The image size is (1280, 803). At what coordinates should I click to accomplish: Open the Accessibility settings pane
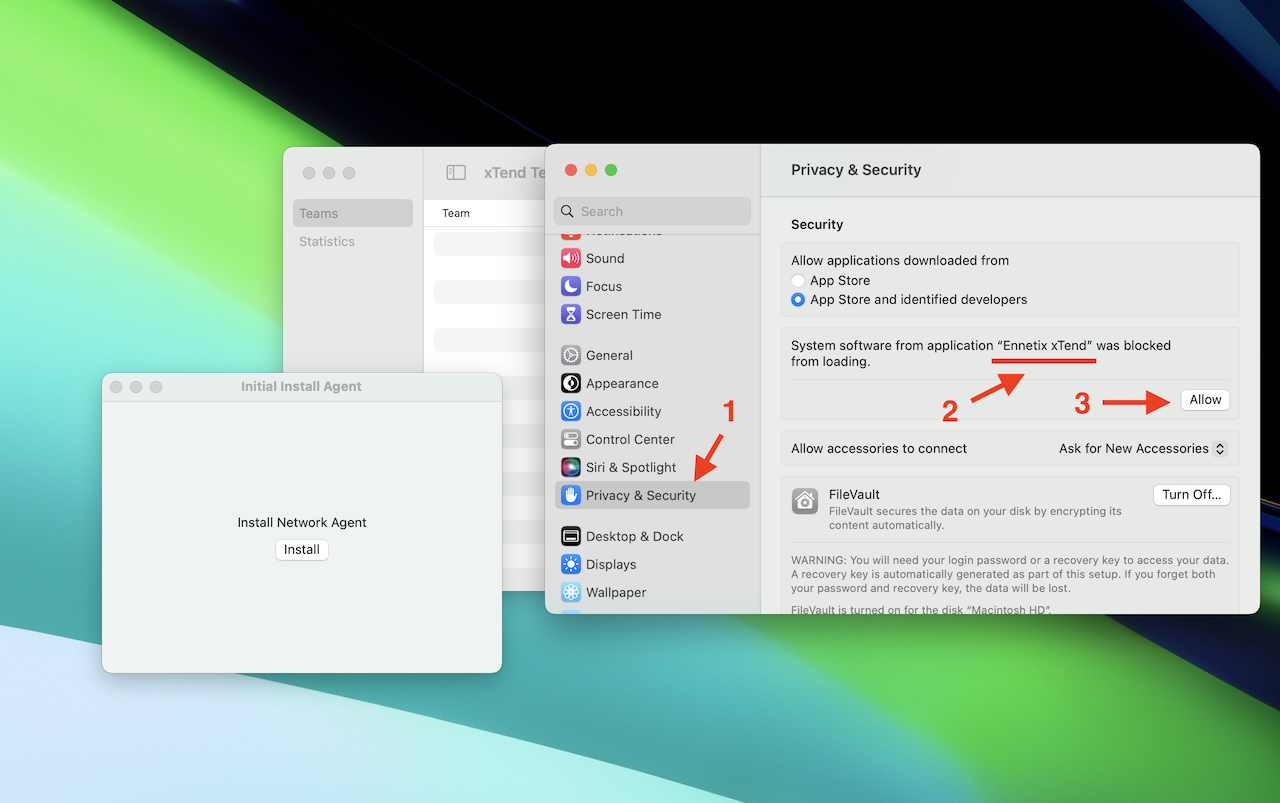(652, 411)
